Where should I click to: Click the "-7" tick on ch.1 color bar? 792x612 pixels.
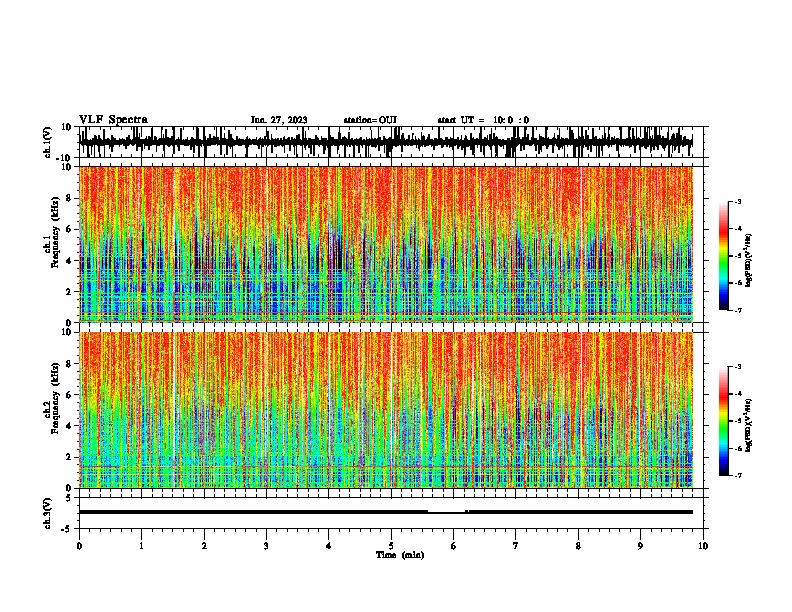(x=738, y=310)
